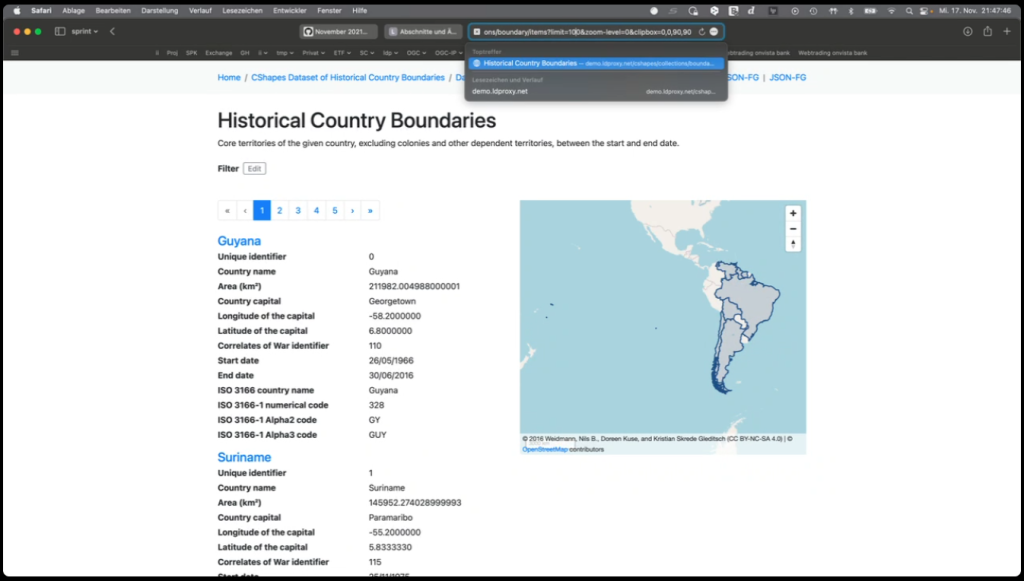Zoom out on the map
This screenshot has height=581, width=1024.
pos(793,228)
